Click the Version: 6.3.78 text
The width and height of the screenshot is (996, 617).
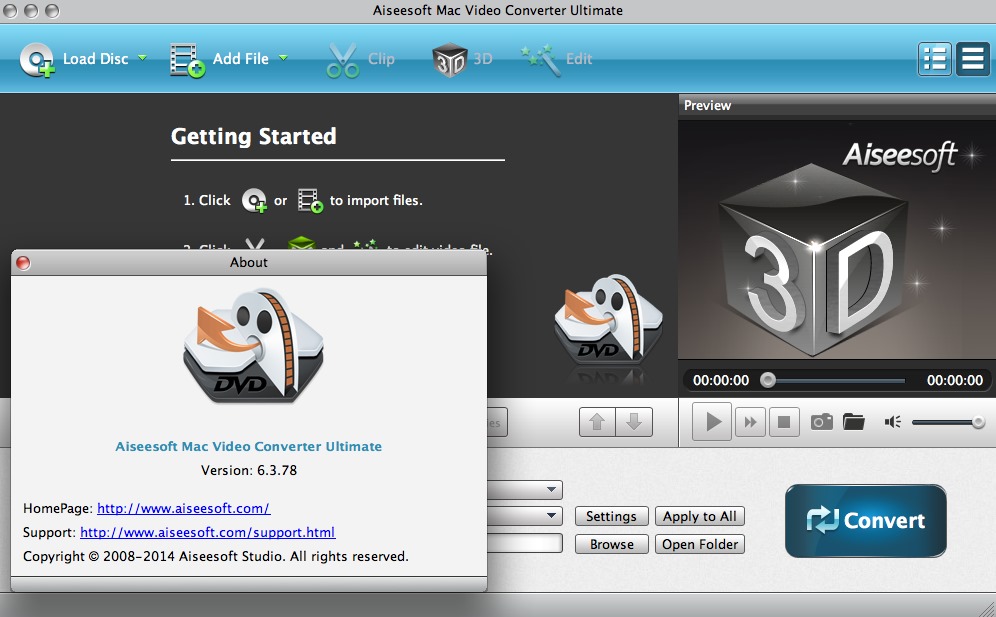[249, 470]
